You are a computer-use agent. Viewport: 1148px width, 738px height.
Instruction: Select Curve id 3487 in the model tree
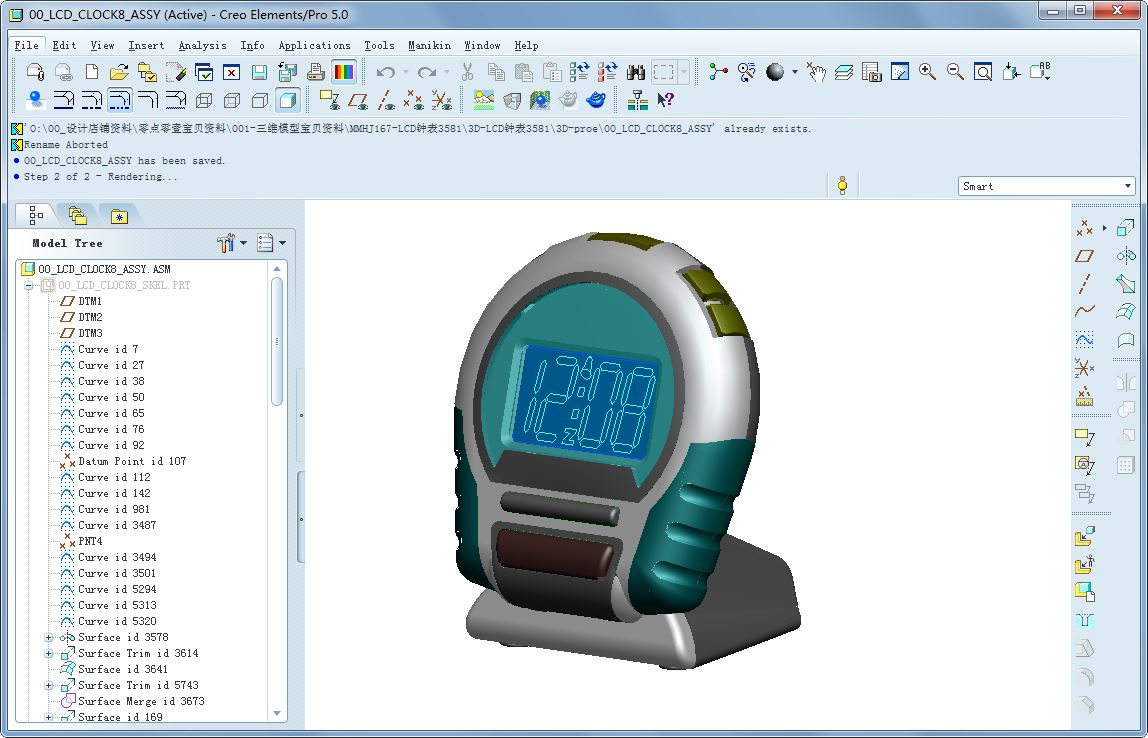[117, 525]
